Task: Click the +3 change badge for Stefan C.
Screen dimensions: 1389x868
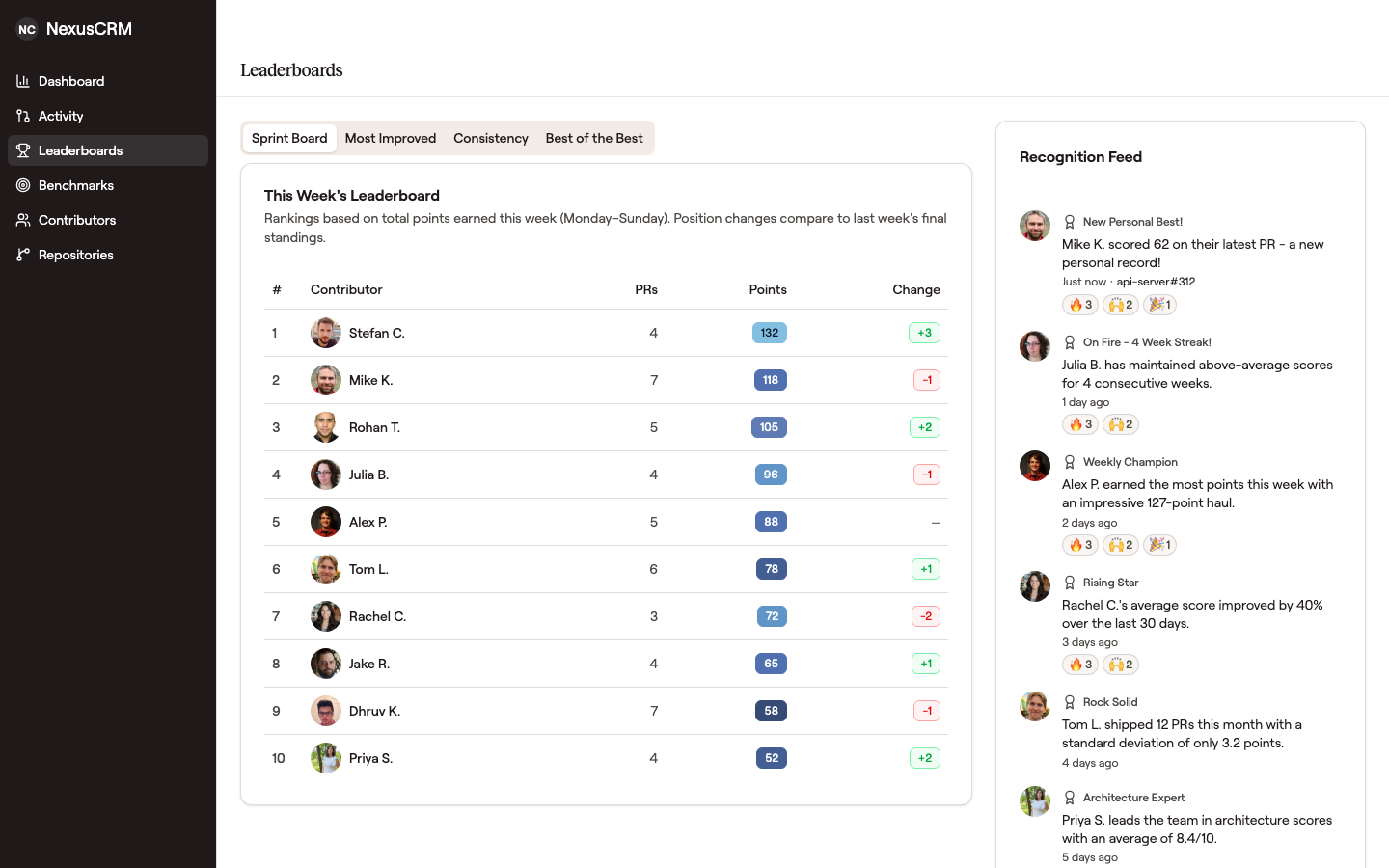Action: pyautogui.click(x=924, y=333)
